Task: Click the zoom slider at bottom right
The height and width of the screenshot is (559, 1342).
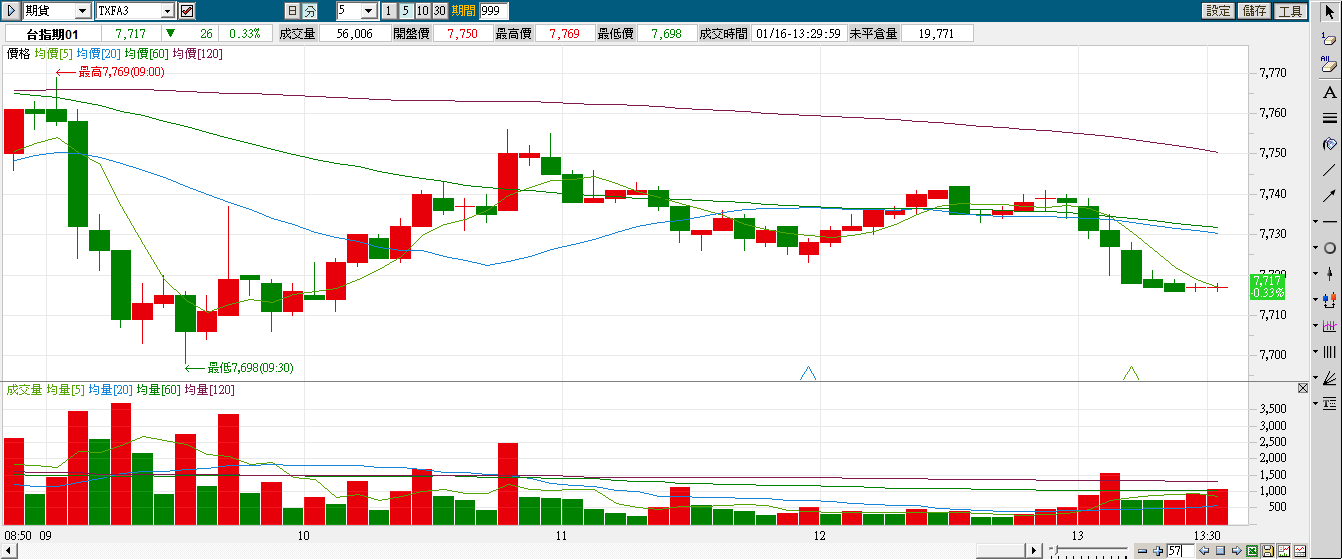Action: [x=1090, y=551]
